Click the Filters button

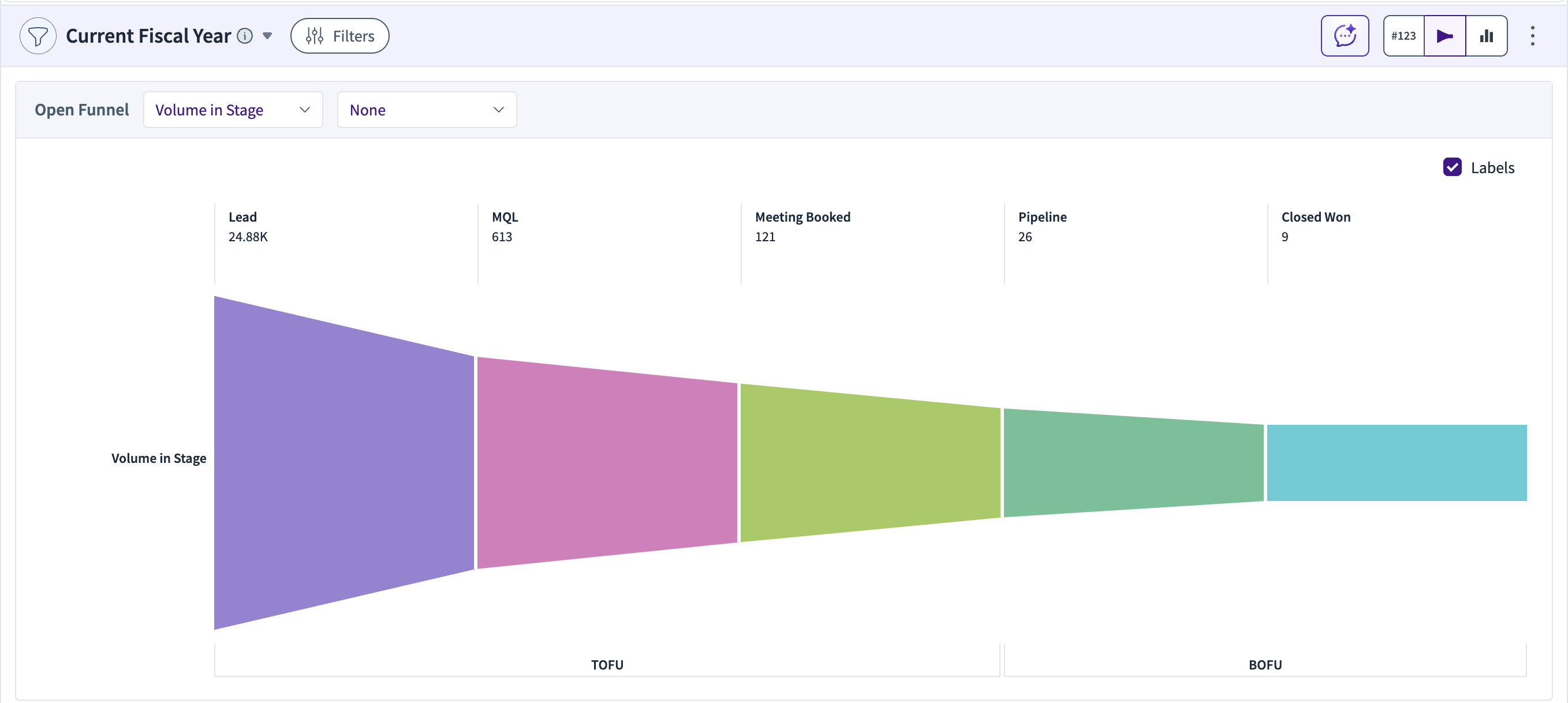[x=339, y=36]
